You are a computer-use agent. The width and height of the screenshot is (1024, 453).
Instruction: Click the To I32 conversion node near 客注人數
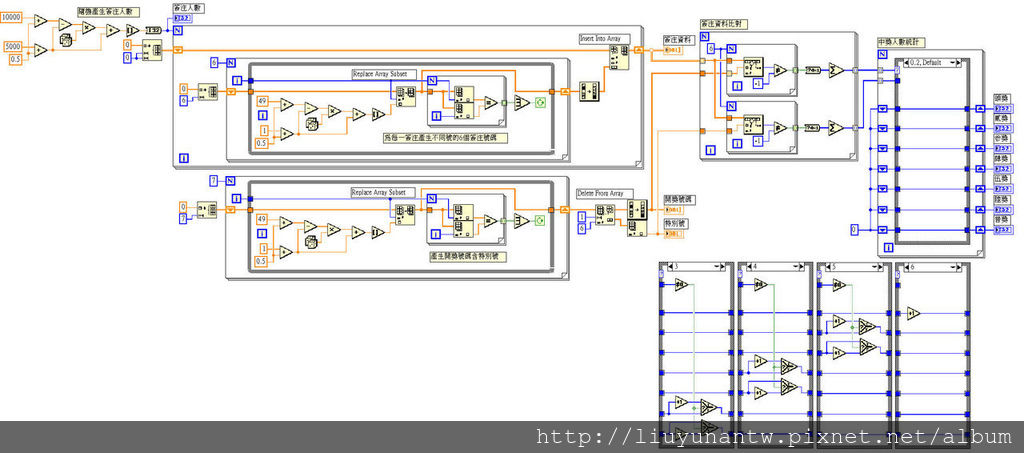153,30
